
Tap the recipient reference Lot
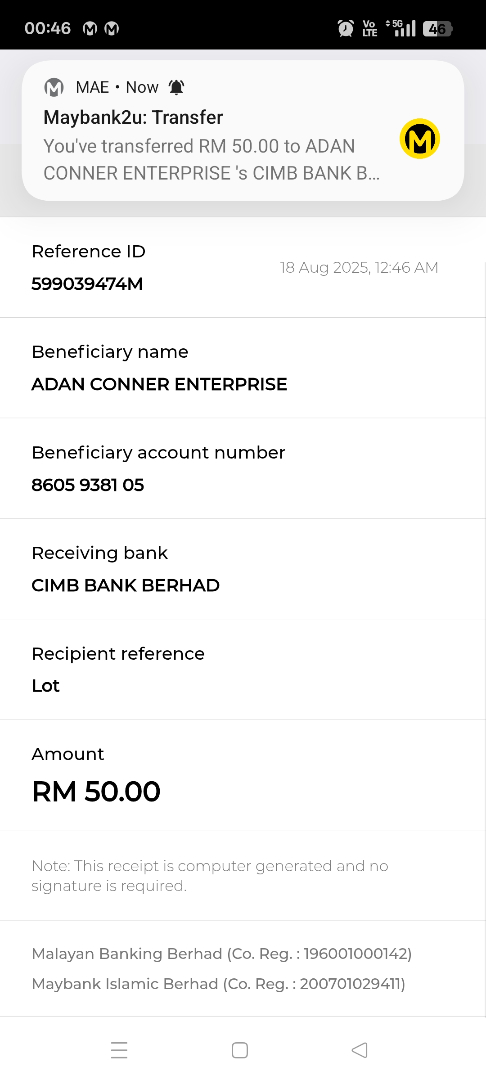click(x=45, y=686)
